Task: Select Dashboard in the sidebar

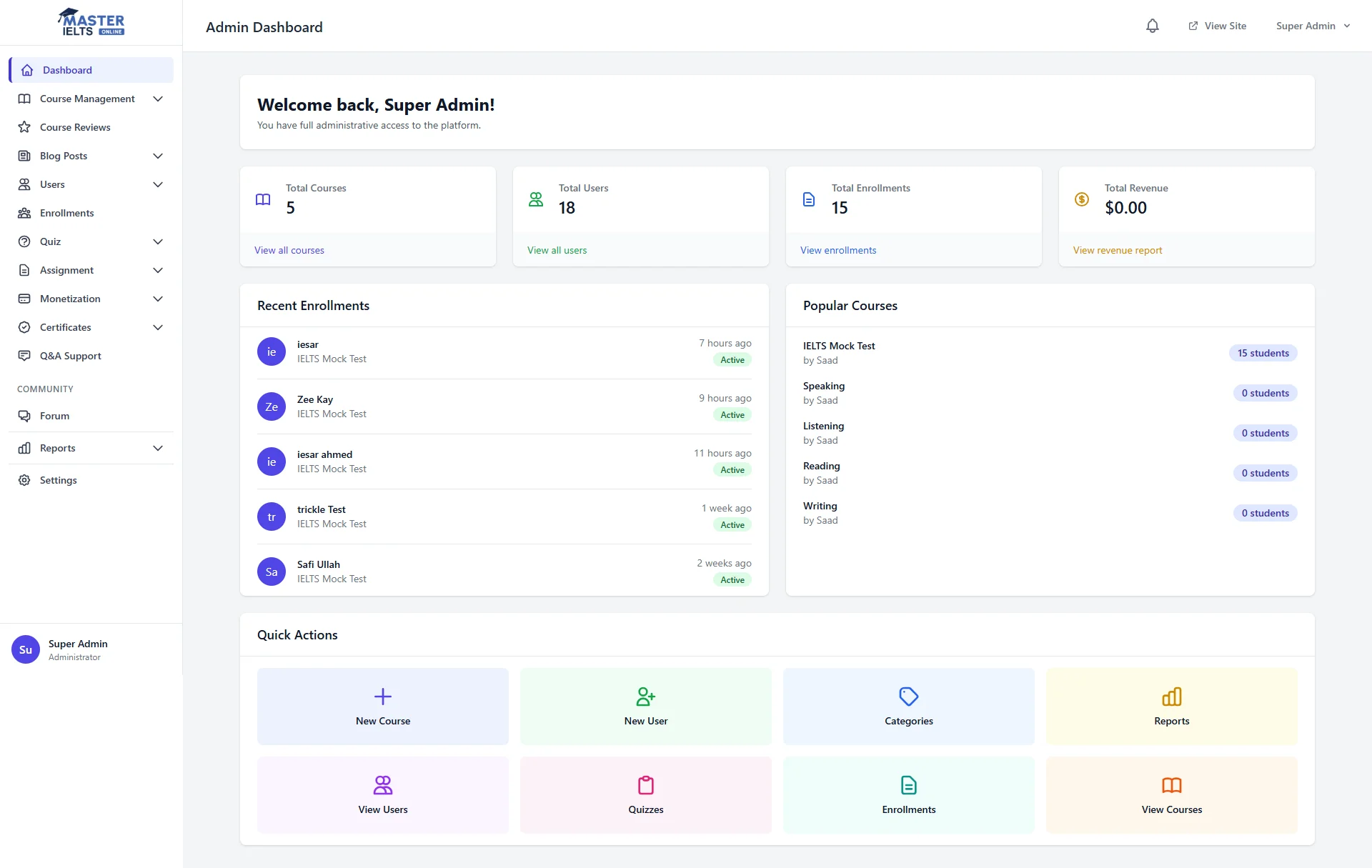Action: point(91,70)
